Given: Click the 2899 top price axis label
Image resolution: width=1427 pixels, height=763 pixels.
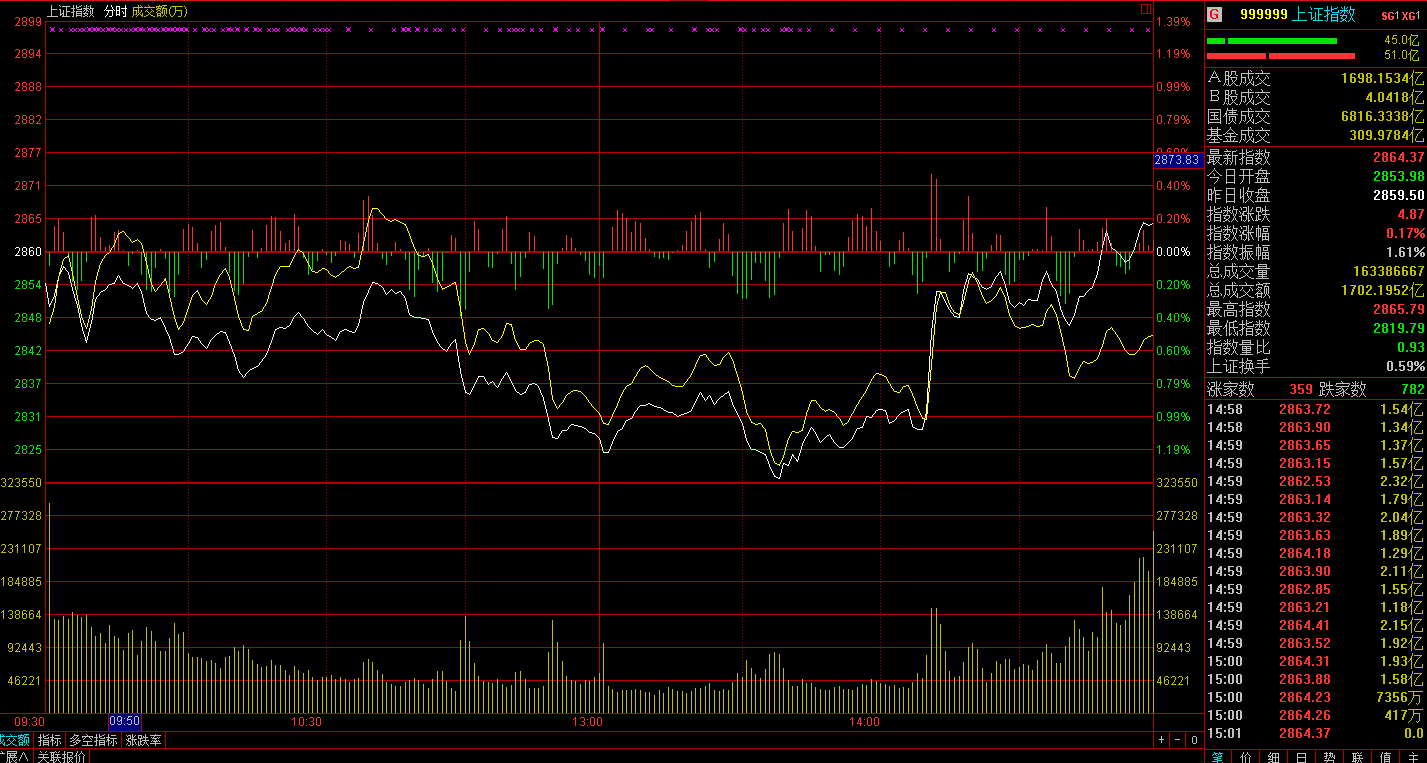Looking at the screenshot, I should (x=28, y=21).
